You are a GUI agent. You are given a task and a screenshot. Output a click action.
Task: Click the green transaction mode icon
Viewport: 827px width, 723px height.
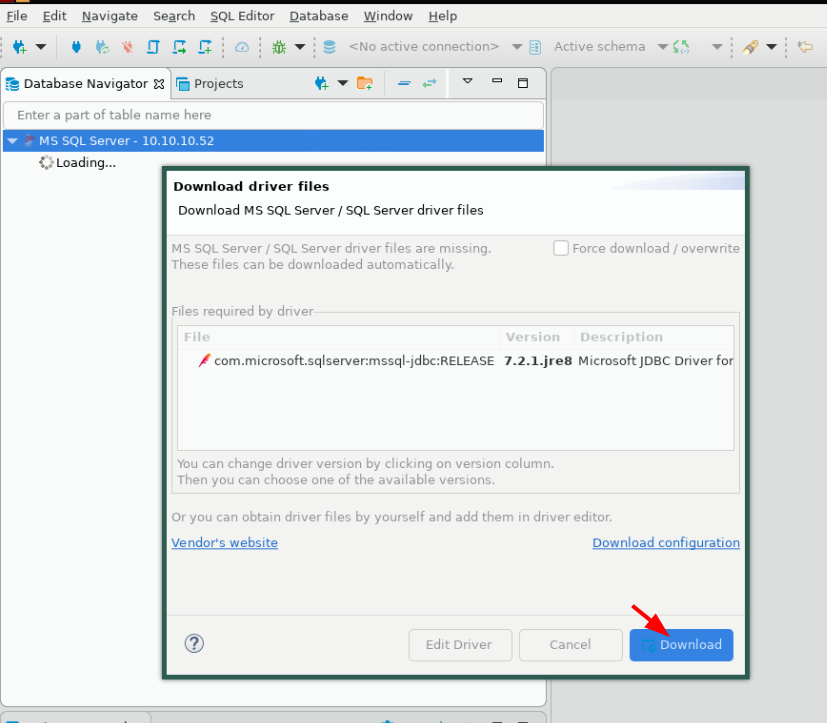(681, 47)
